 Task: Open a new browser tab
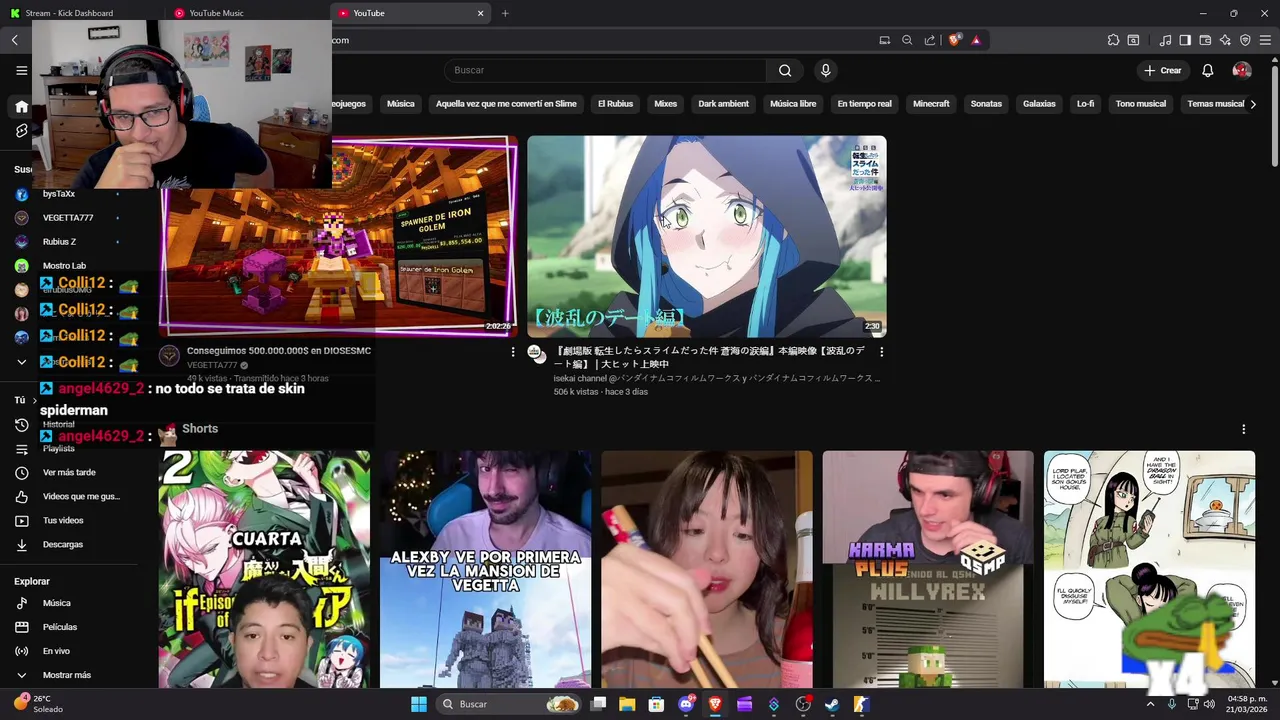tap(505, 13)
